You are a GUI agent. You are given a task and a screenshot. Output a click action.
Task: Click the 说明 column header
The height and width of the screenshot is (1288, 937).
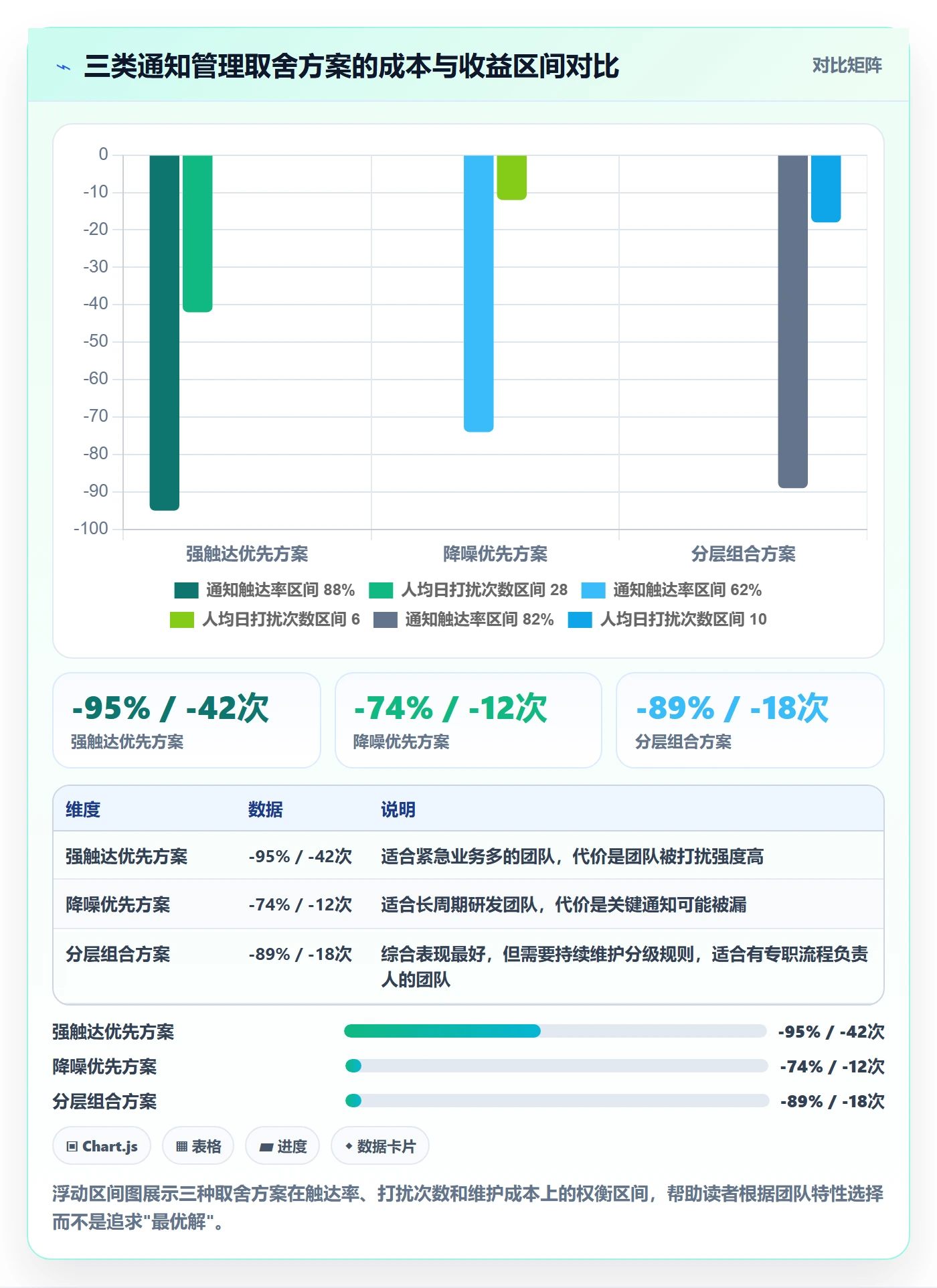pyautogui.click(x=398, y=809)
